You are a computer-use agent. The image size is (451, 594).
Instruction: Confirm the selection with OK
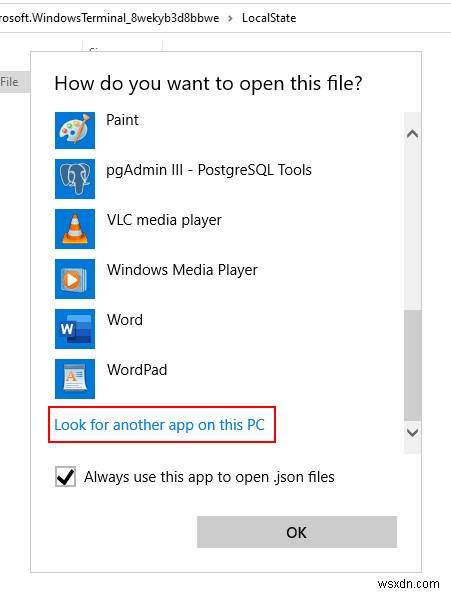(x=297, y=532)
